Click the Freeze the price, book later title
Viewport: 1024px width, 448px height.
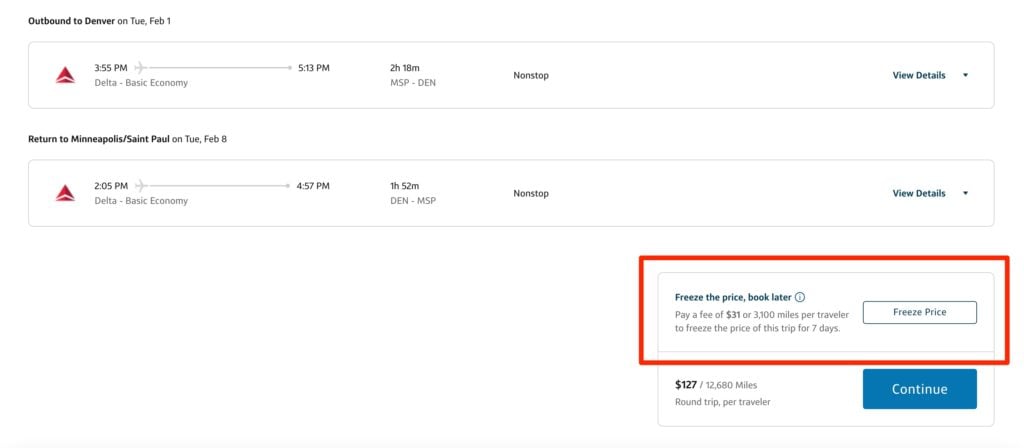click(x=733, y=297)
